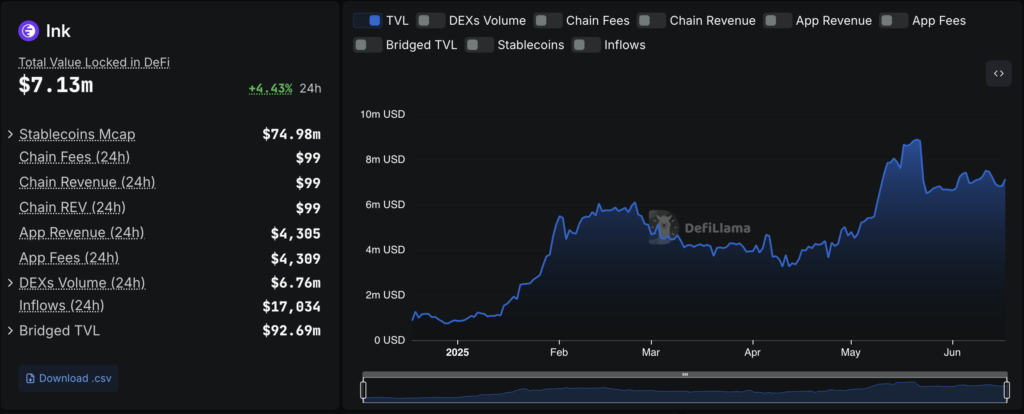Click the 0 USD axis label
The image size is (1024, 414).
click(x=389, y=340)
